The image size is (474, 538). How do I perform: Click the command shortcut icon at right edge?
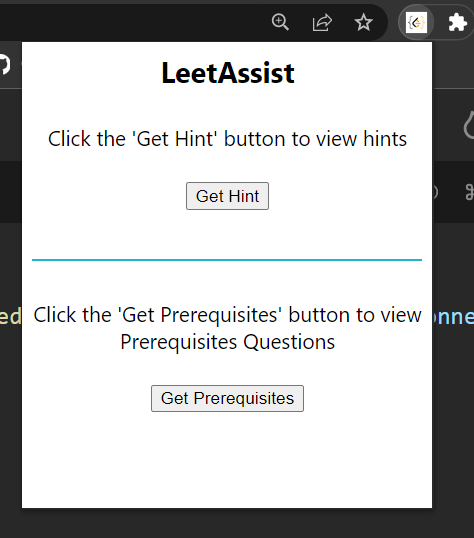pyautogui.click(x=470, y=192)
